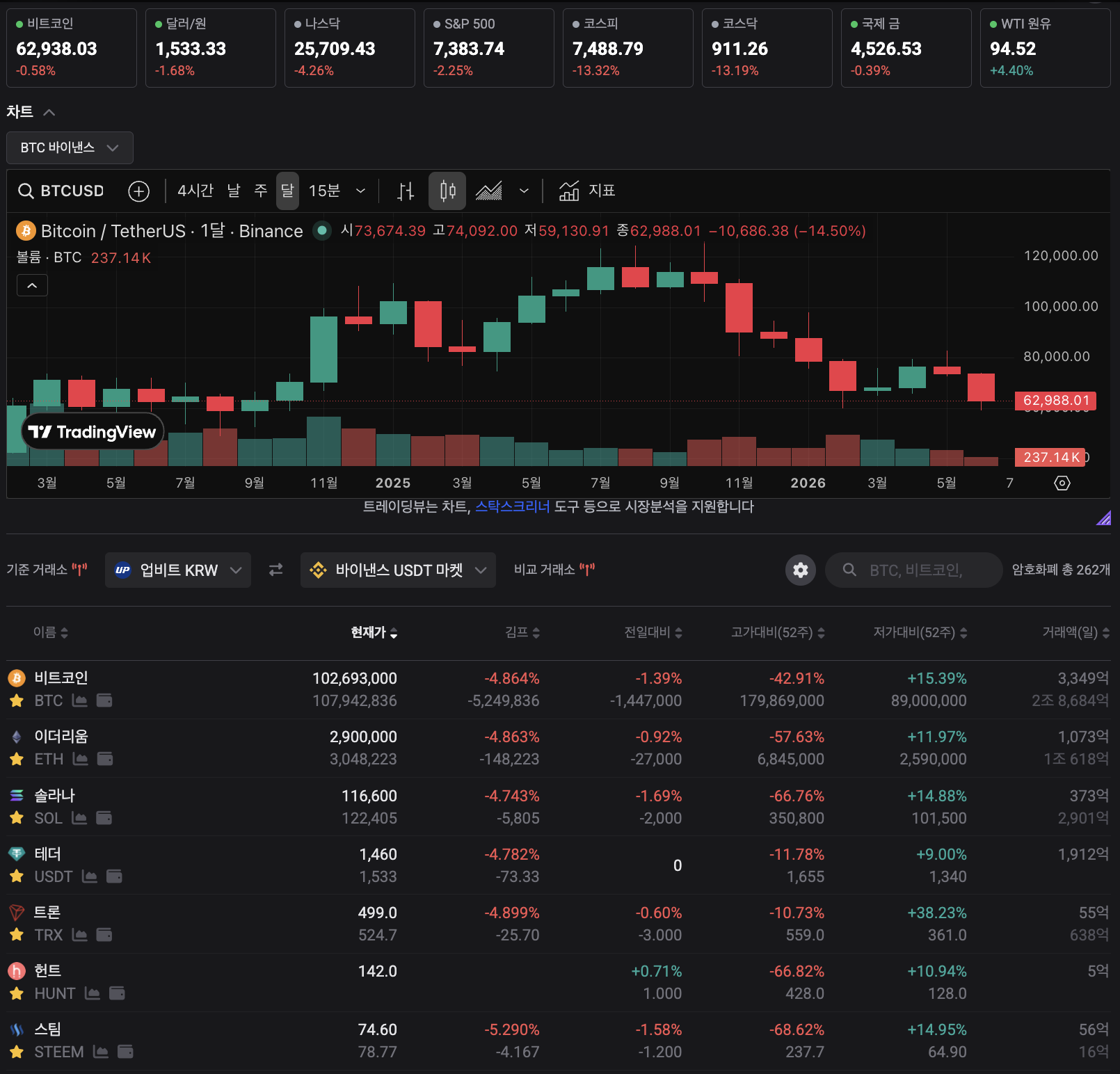
Task: Click the chart settings hexagon icon
Action: click(x=1062, y=483)
